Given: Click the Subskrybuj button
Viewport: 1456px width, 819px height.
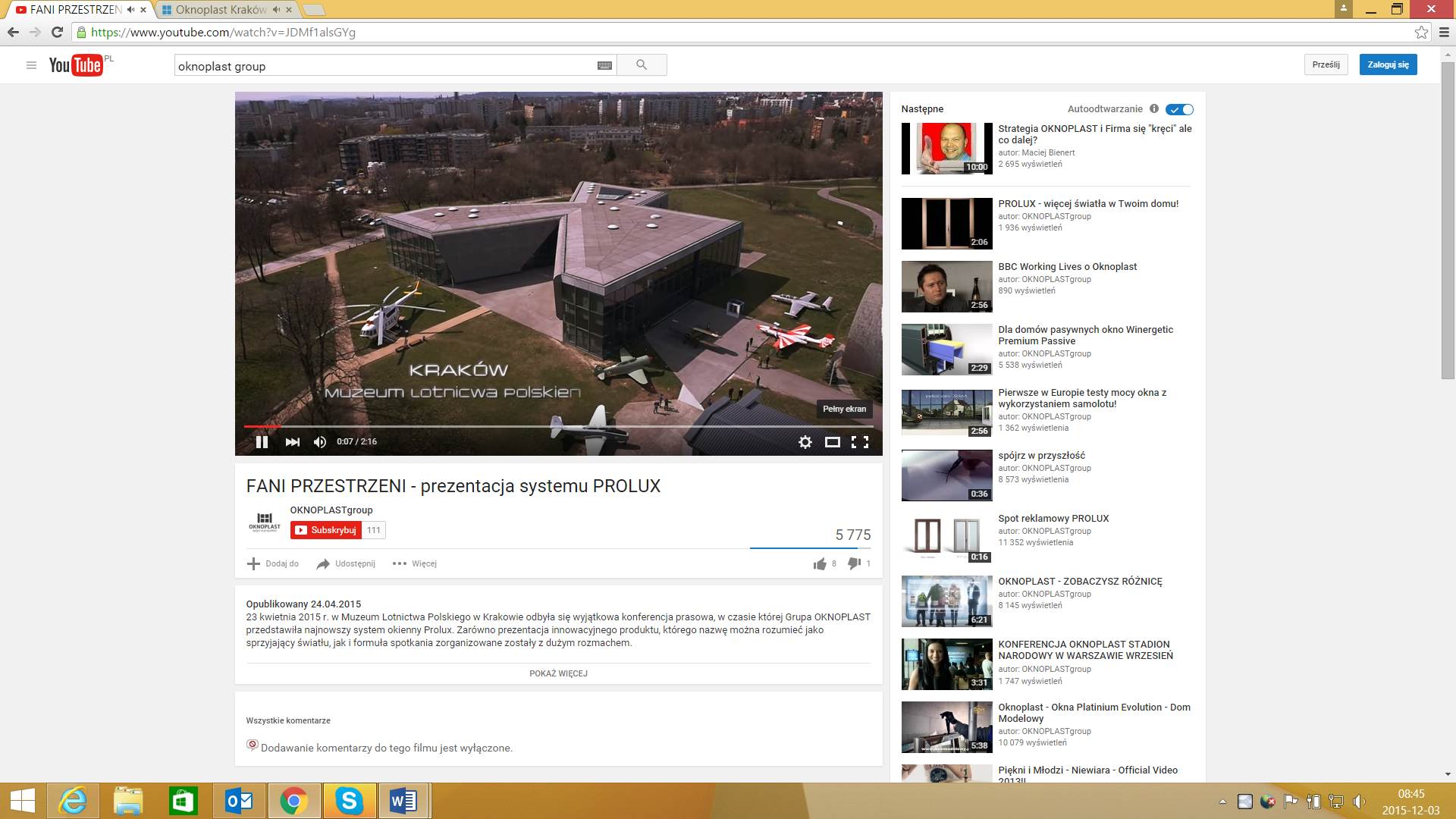Looking at the screenshot, I should tap(326, 530).
